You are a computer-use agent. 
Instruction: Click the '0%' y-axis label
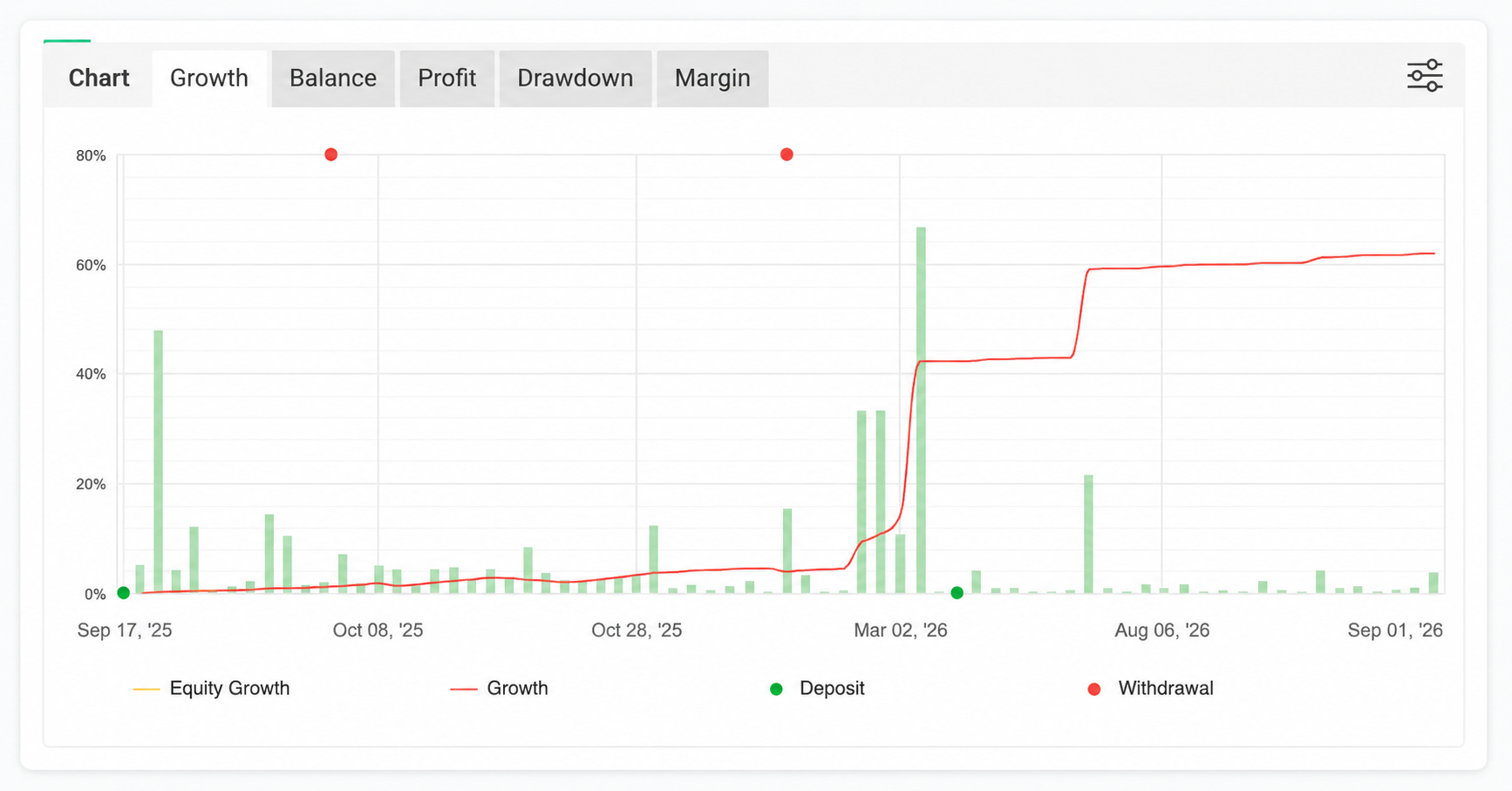coord(95,594)
